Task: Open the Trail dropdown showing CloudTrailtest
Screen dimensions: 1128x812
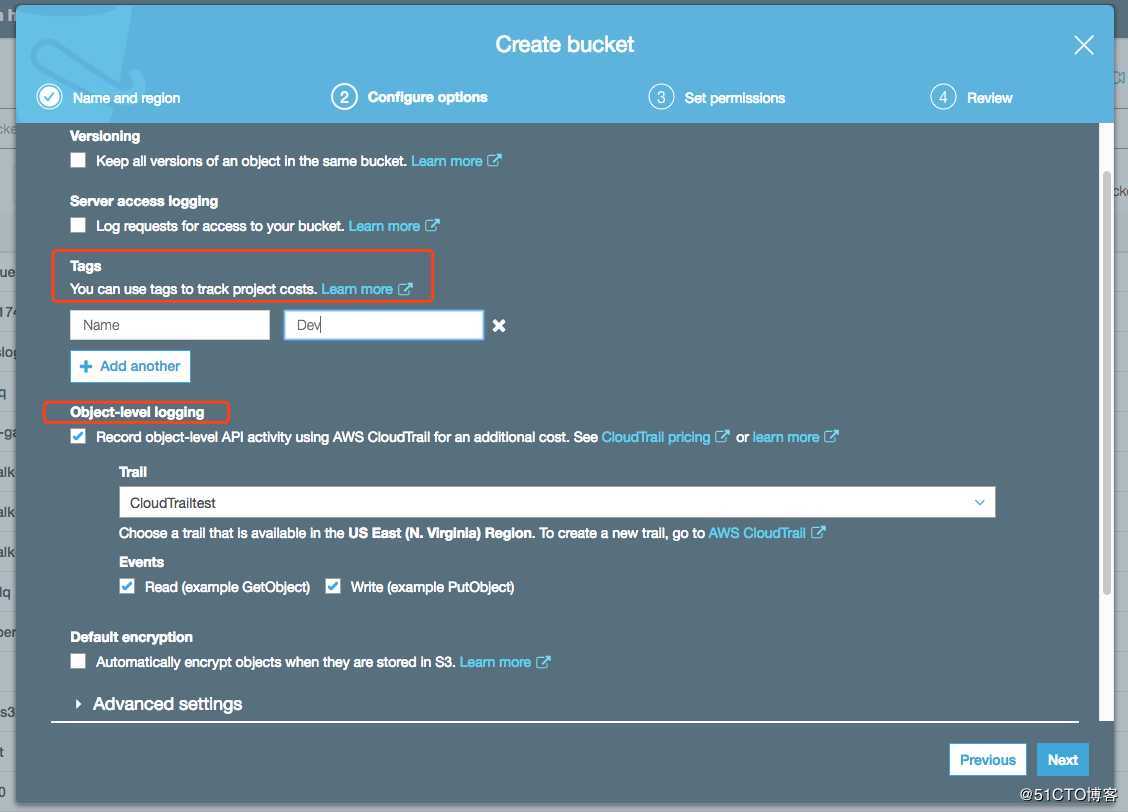Action: pyautogui.click(x=557, y=502)
